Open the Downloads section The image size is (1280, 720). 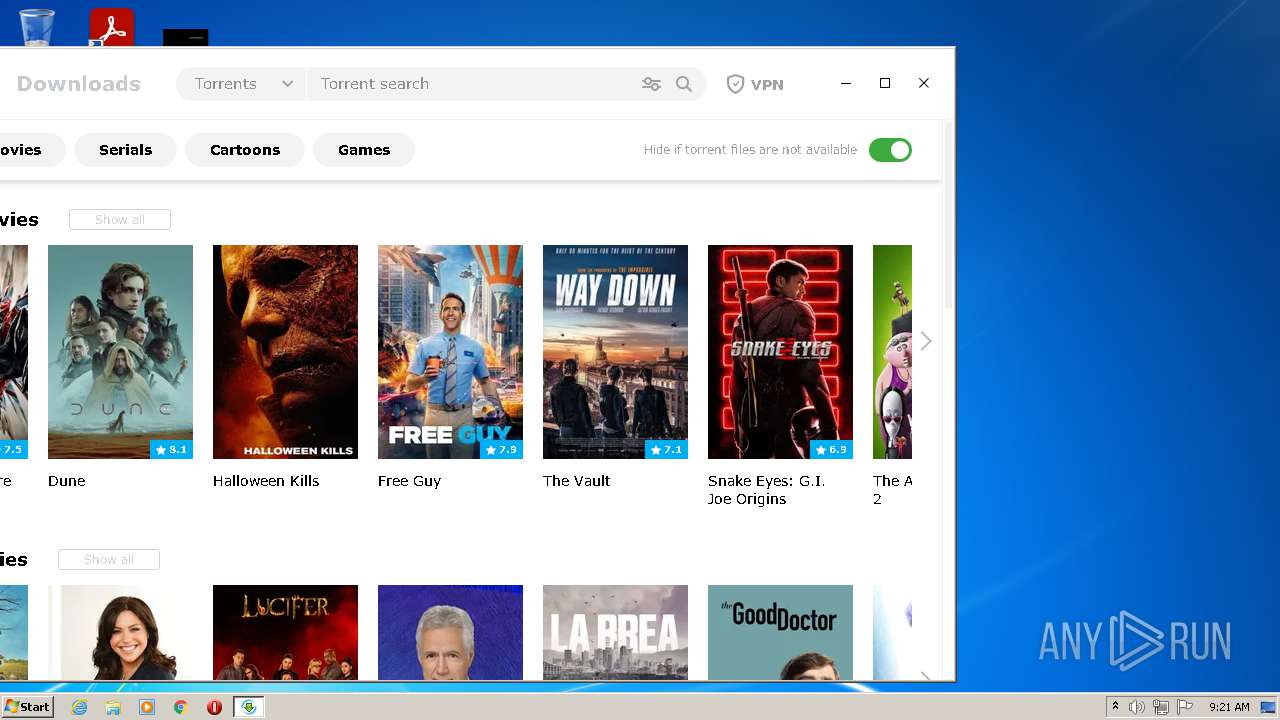tap(78, 84)
